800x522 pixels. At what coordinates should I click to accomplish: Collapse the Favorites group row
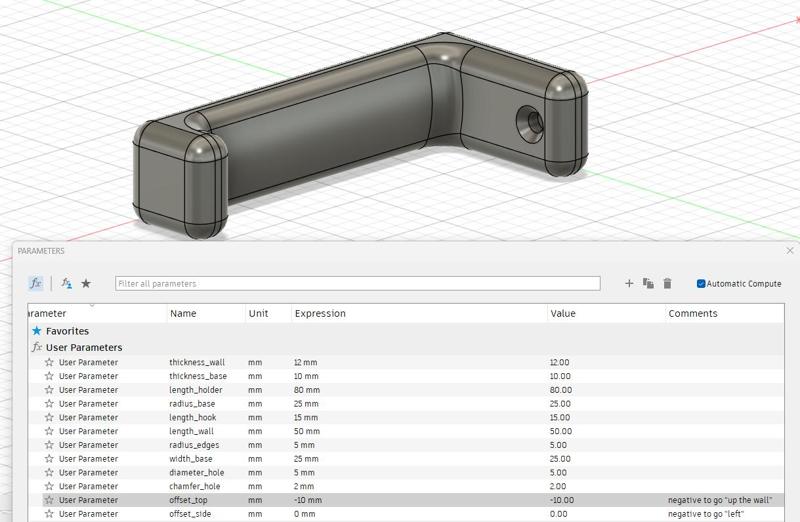tap(406, 331)
